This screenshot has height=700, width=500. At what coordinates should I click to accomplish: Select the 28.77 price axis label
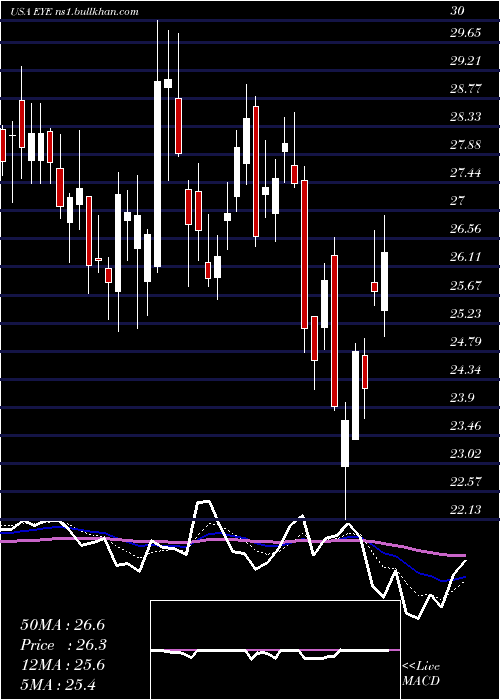click(466, 89)
